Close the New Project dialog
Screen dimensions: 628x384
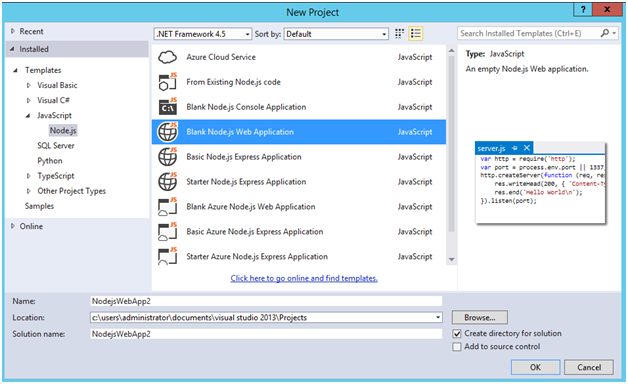click(607, 10)
